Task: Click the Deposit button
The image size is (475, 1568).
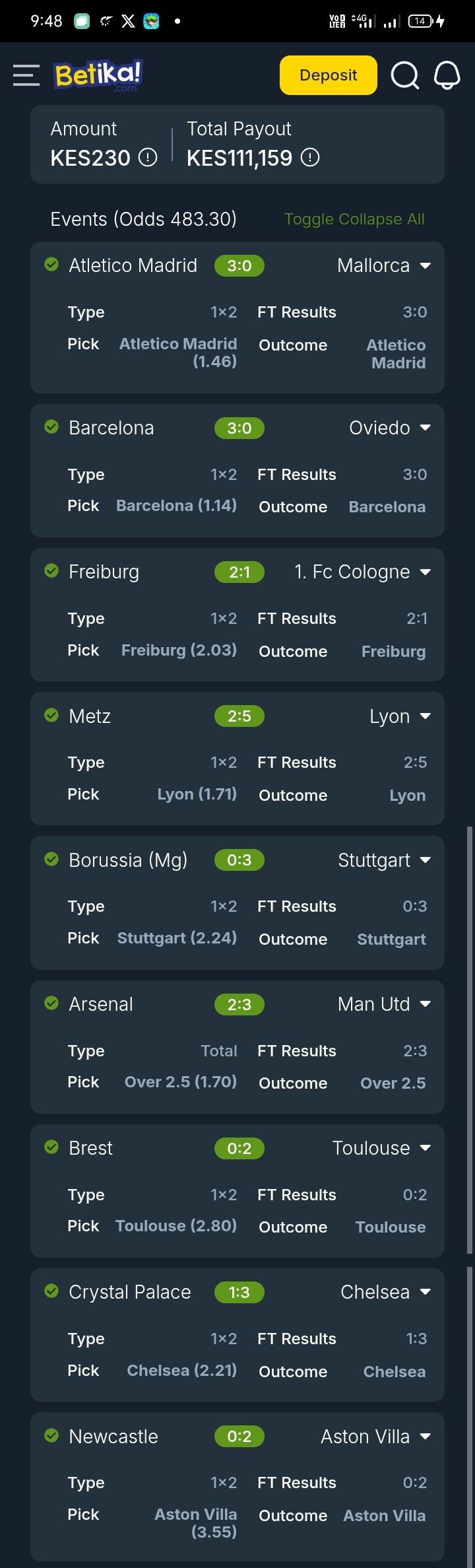Action: click(328, 75)
